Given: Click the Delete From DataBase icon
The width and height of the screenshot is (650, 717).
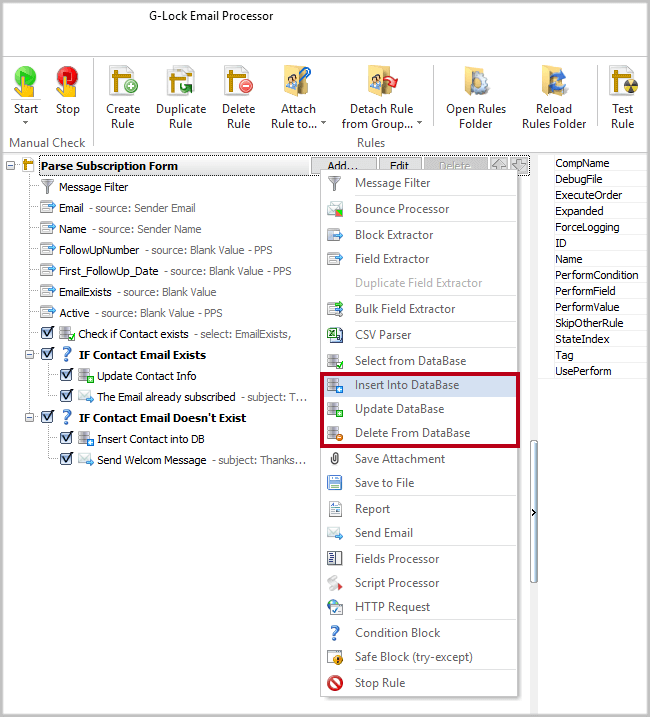Looking at the screenshot, I should tap(335, 433).
